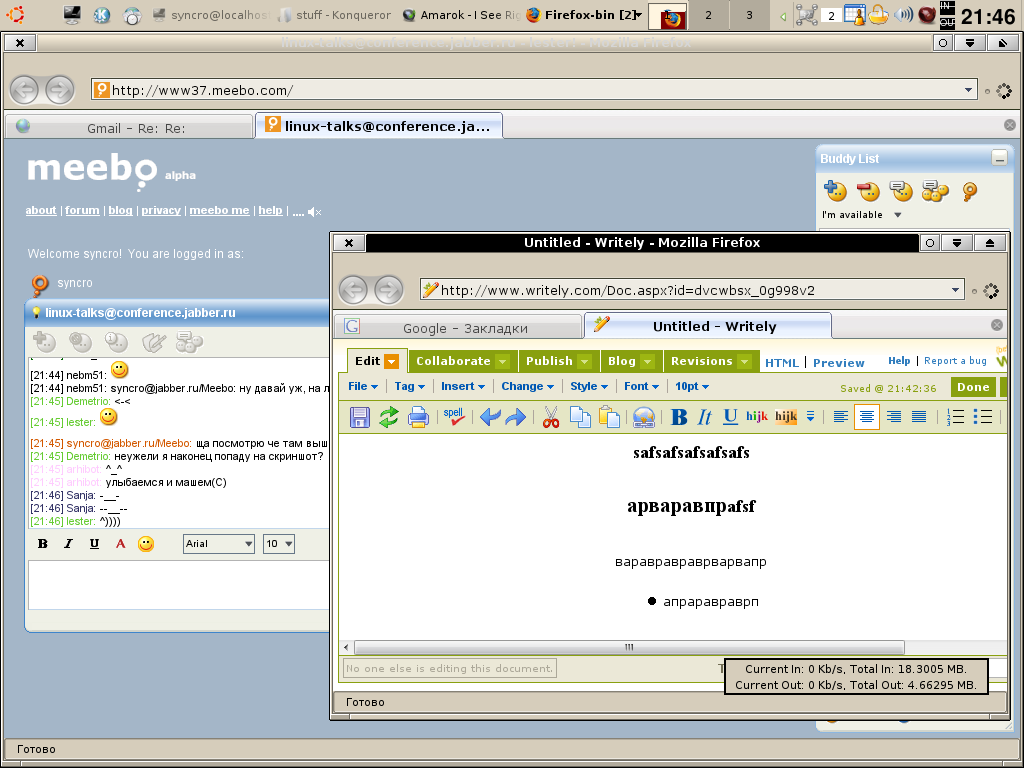
Task: Open the Arial font selector in meebo chat
Action: [x=219, y=543]
